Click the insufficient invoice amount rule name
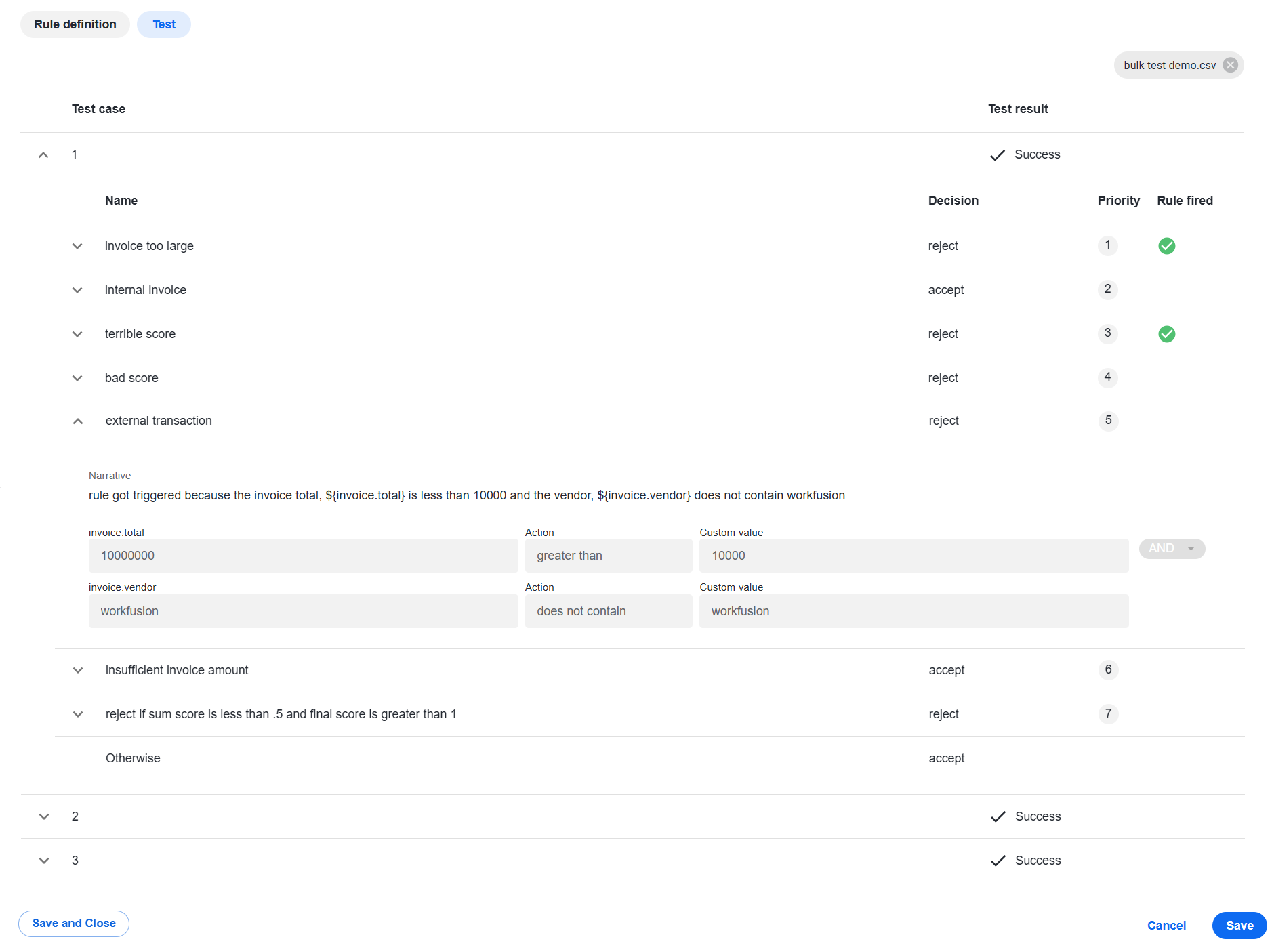Image resolution: width=1272 pixels, height=952 pixels. (x=177, y=670)
